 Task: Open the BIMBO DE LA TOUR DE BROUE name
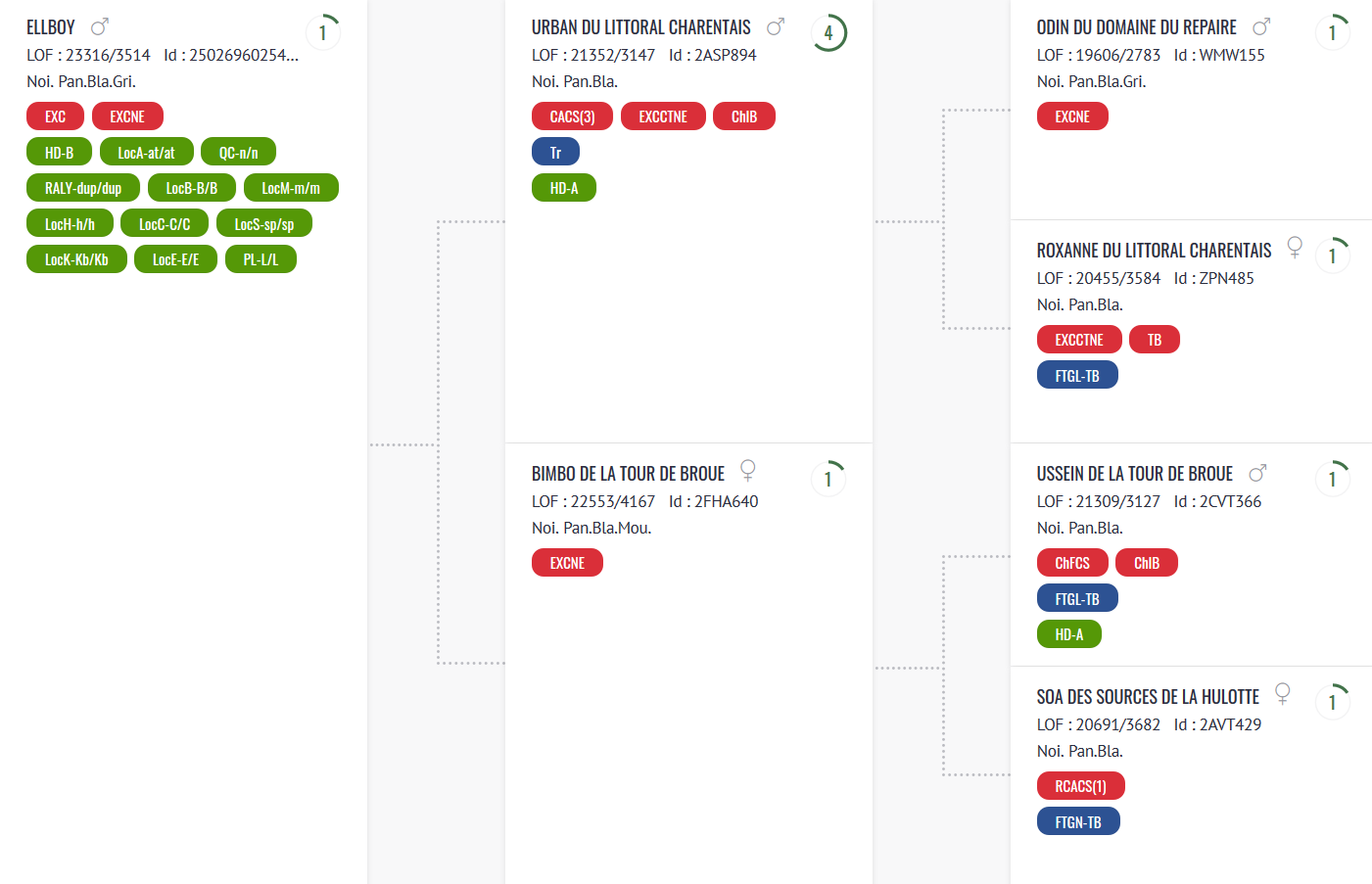(628, 474)
